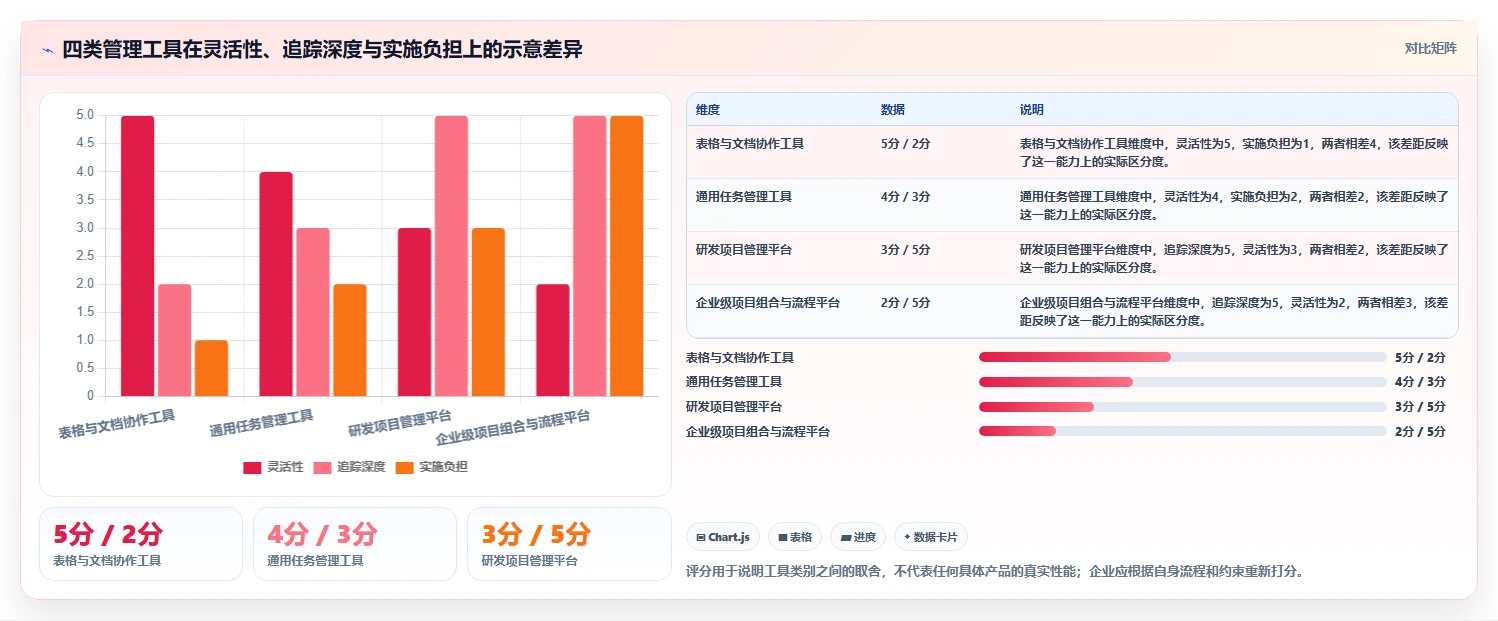Select the 表格与文档协作工具 table row name
The width and height of the screenshot is (1498, 621).
pyautogui.click(x=750, y=143)
